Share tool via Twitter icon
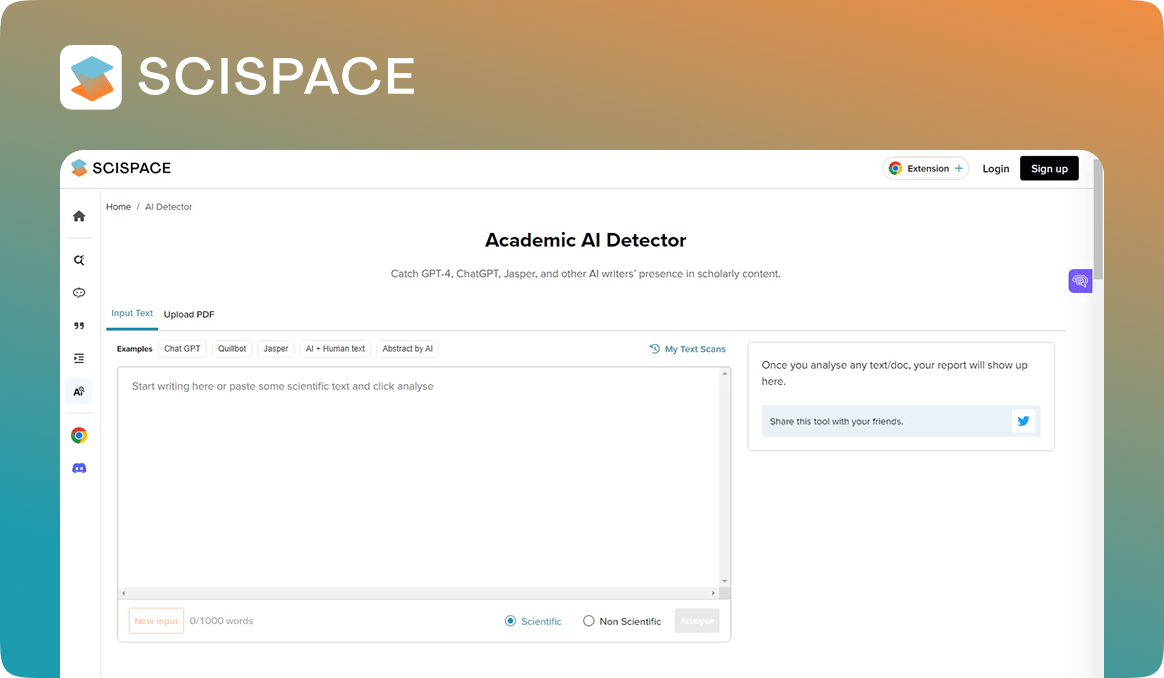 (1023, 421)
